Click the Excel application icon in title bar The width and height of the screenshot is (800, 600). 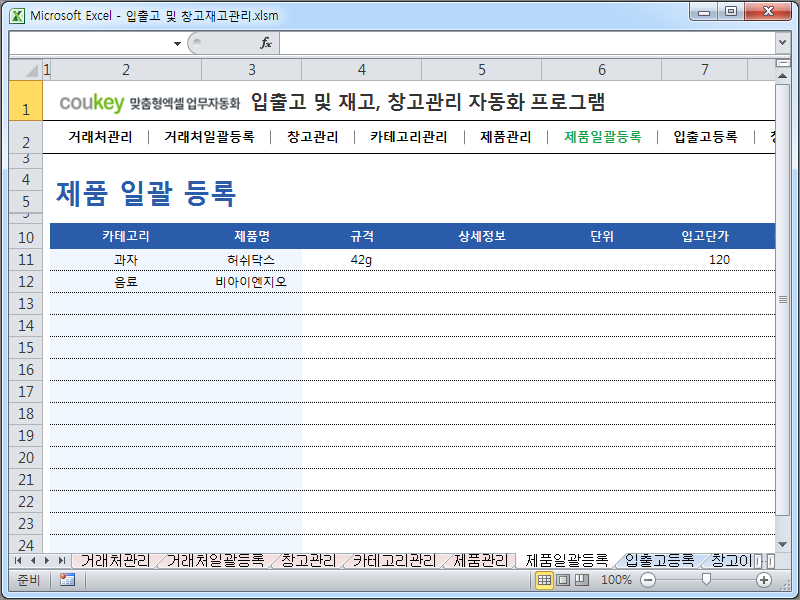[17, 16]
